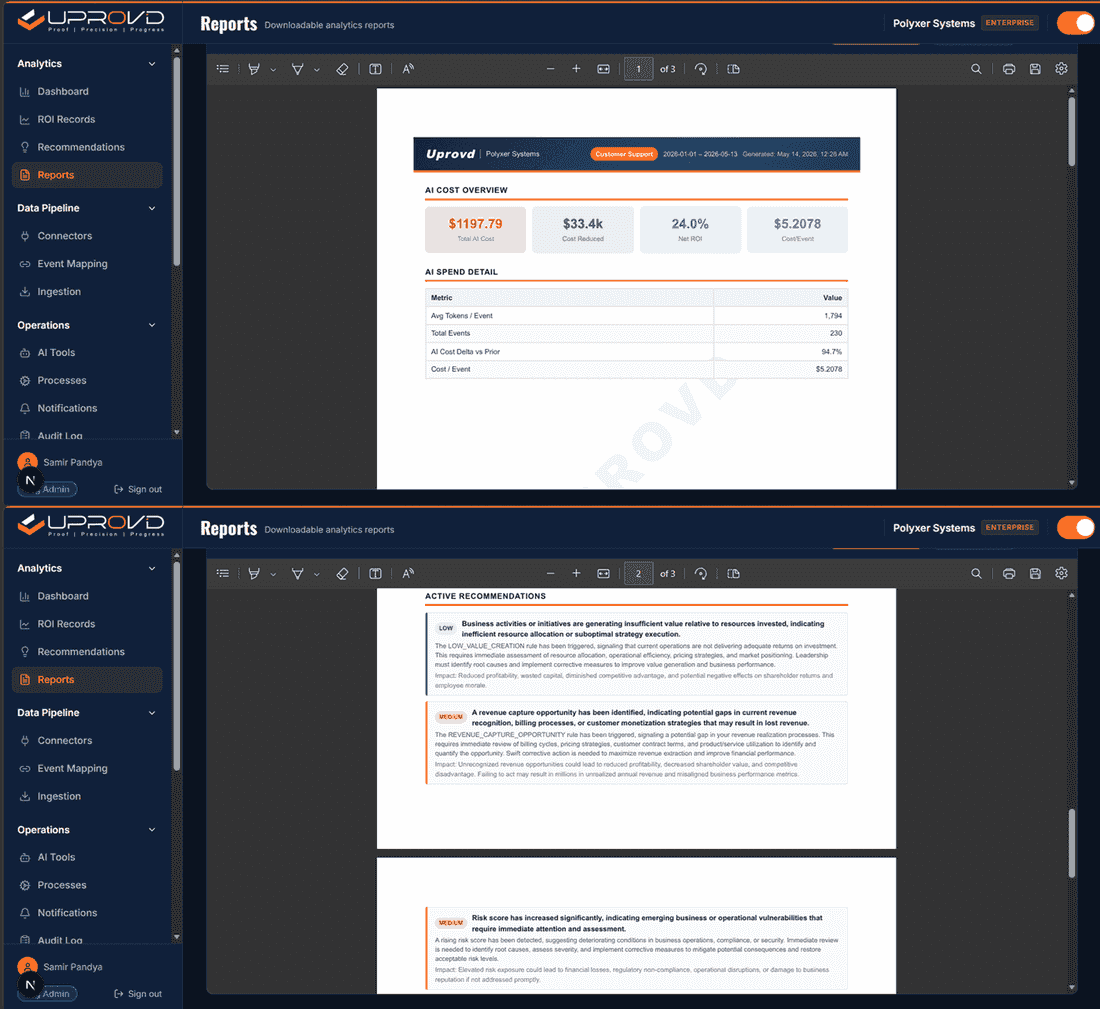This screenshot has height=1009, width=1100.
Task: Open draw options dropdown arrow in lower PDF toolbar
Action: tap(316, 574)
